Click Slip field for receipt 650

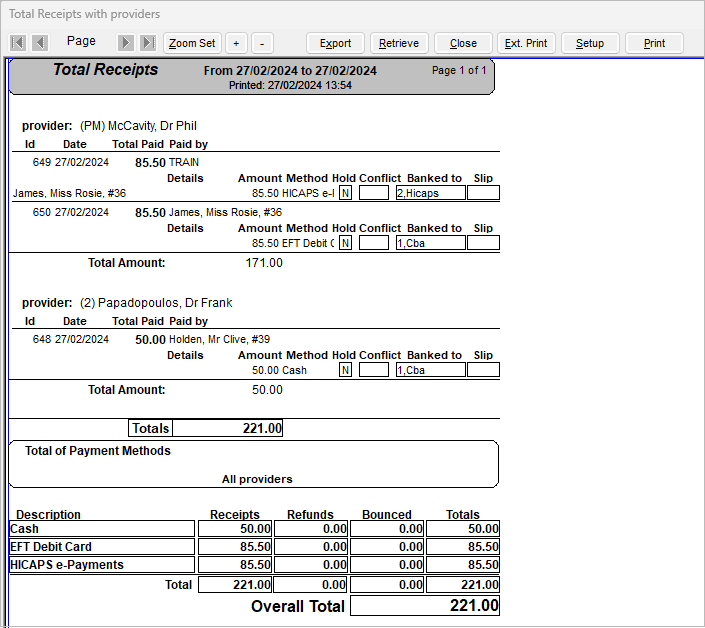[x=483, y=243]
